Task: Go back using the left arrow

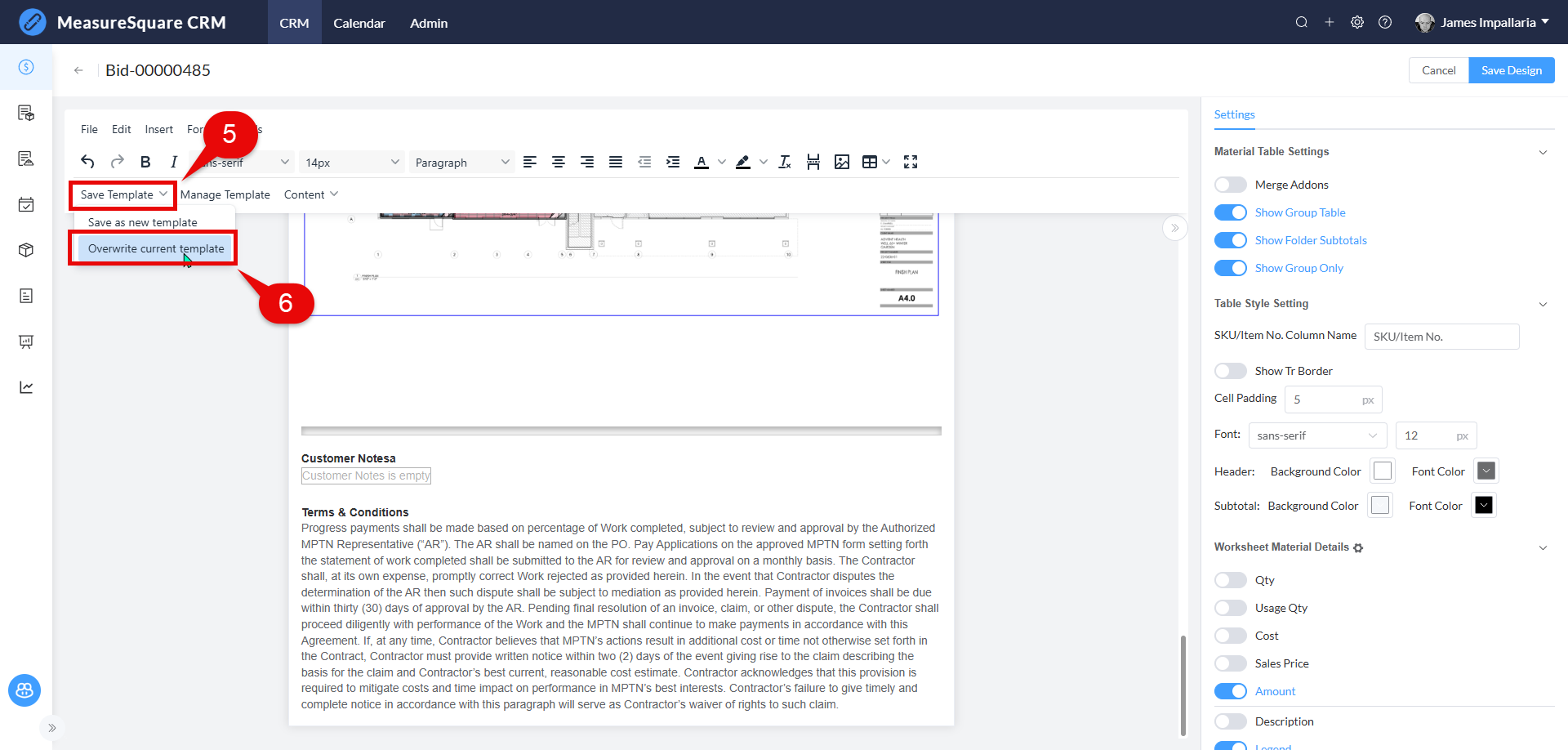Action: tap(78, 70)
